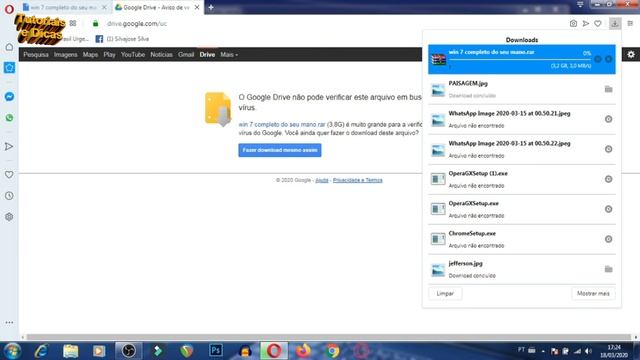Viewport: 640px width, 360px height.
Task: Retry WhatsApp Image 00.50.22.jpeg download
Action: [608, 149]
